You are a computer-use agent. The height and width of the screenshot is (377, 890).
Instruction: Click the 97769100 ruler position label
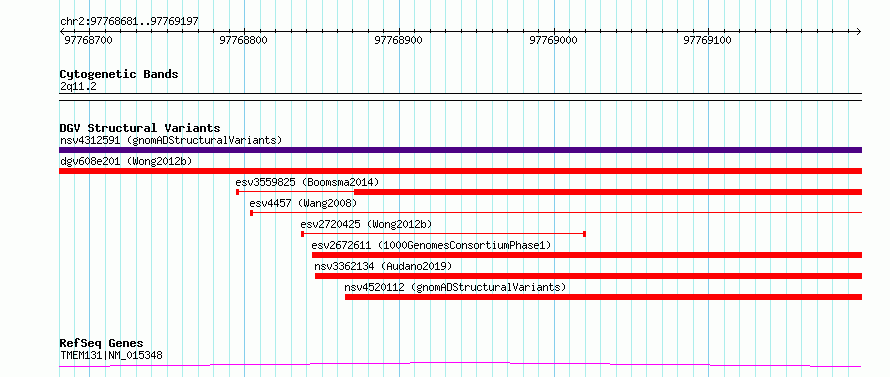pos(707,40)
